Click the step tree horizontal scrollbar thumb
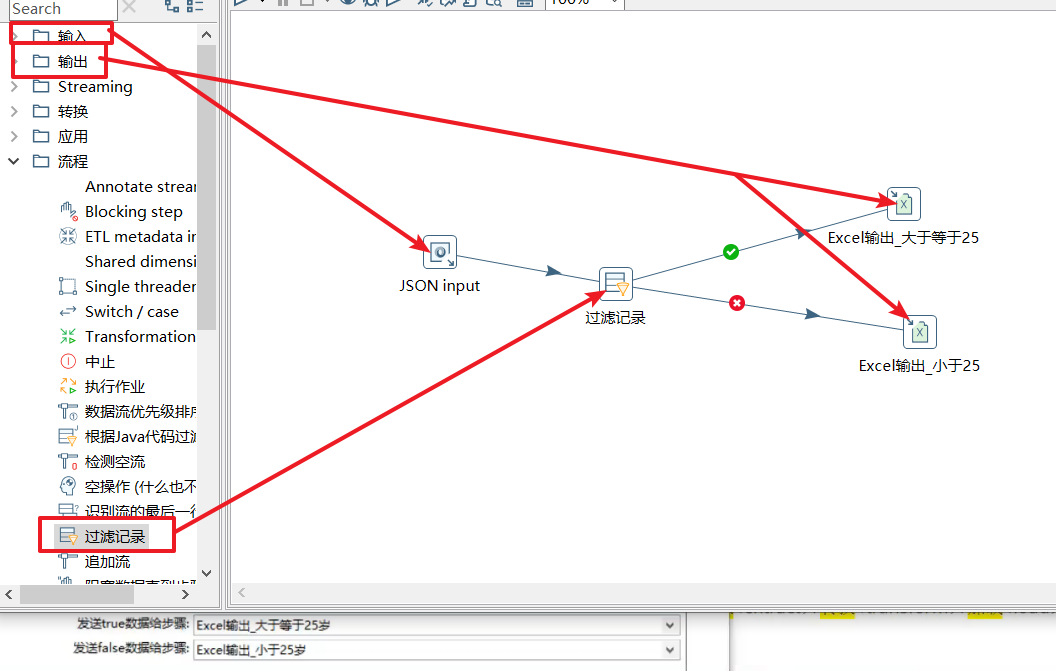The width and height of the screenshot is (1056, 671). tap(77, 594)
